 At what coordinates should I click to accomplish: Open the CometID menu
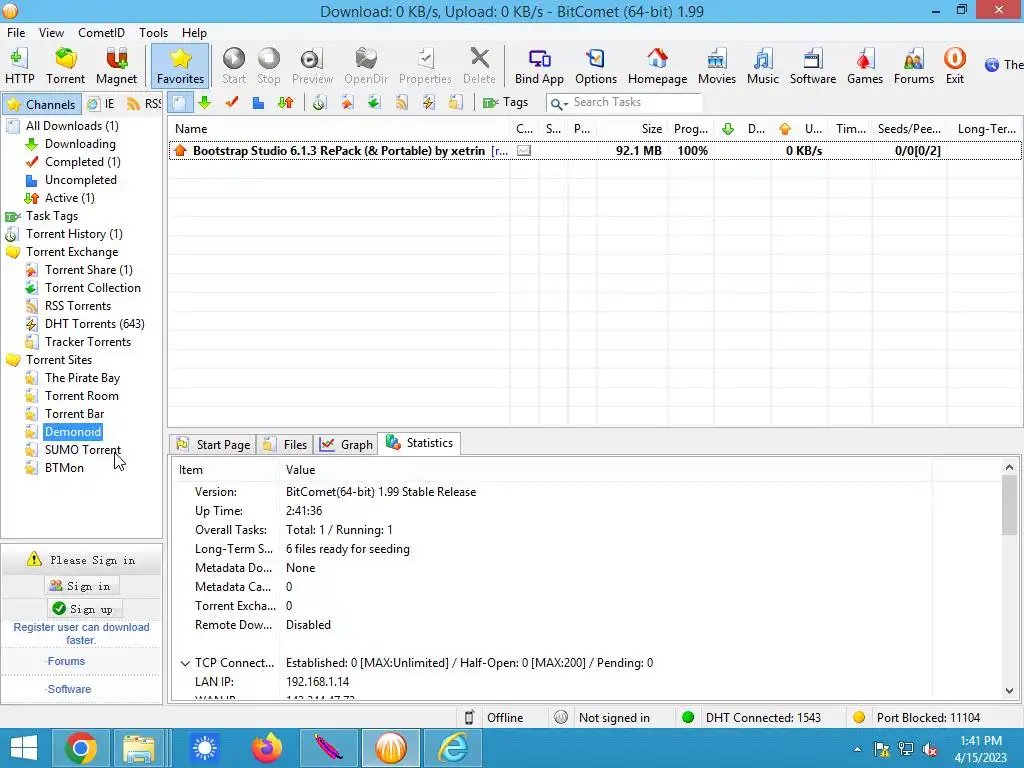(x=101, y=33)
